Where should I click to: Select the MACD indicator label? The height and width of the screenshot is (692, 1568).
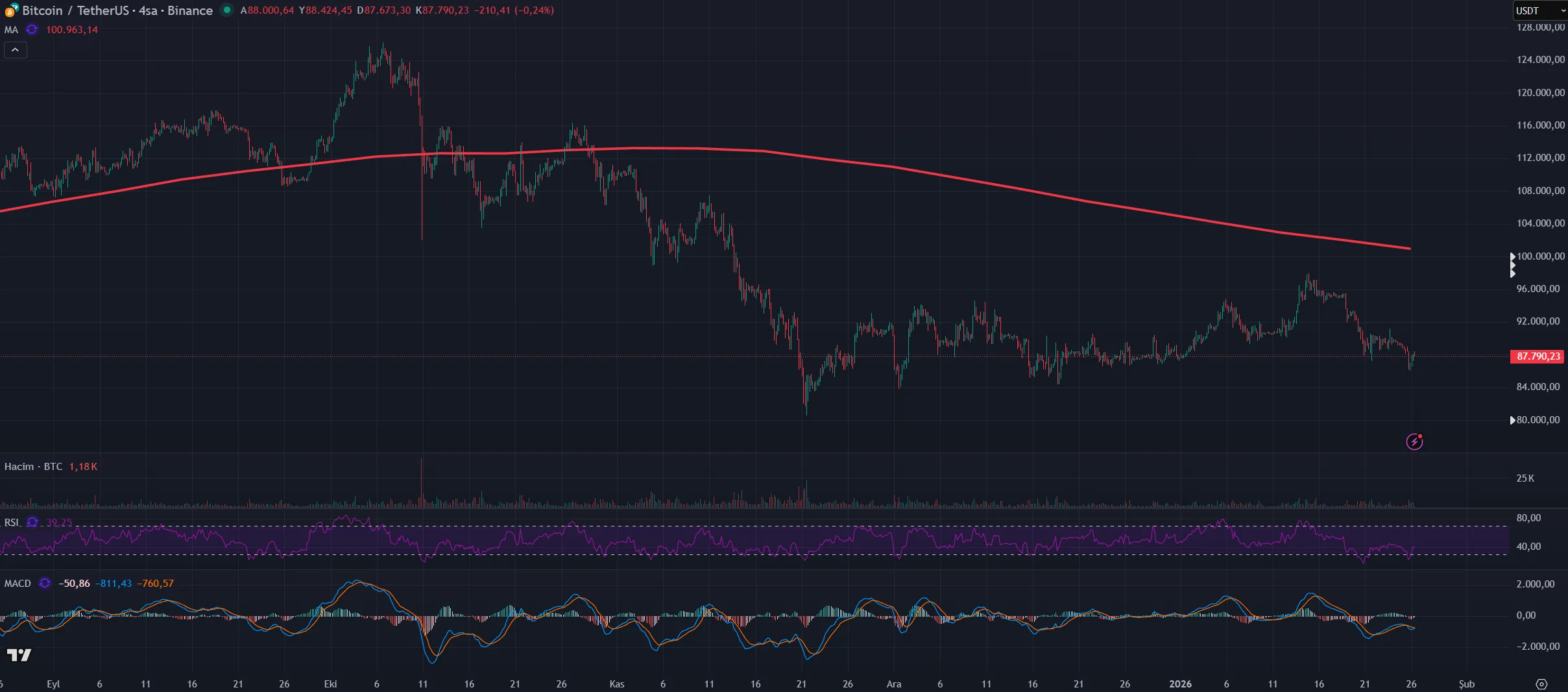18,583
